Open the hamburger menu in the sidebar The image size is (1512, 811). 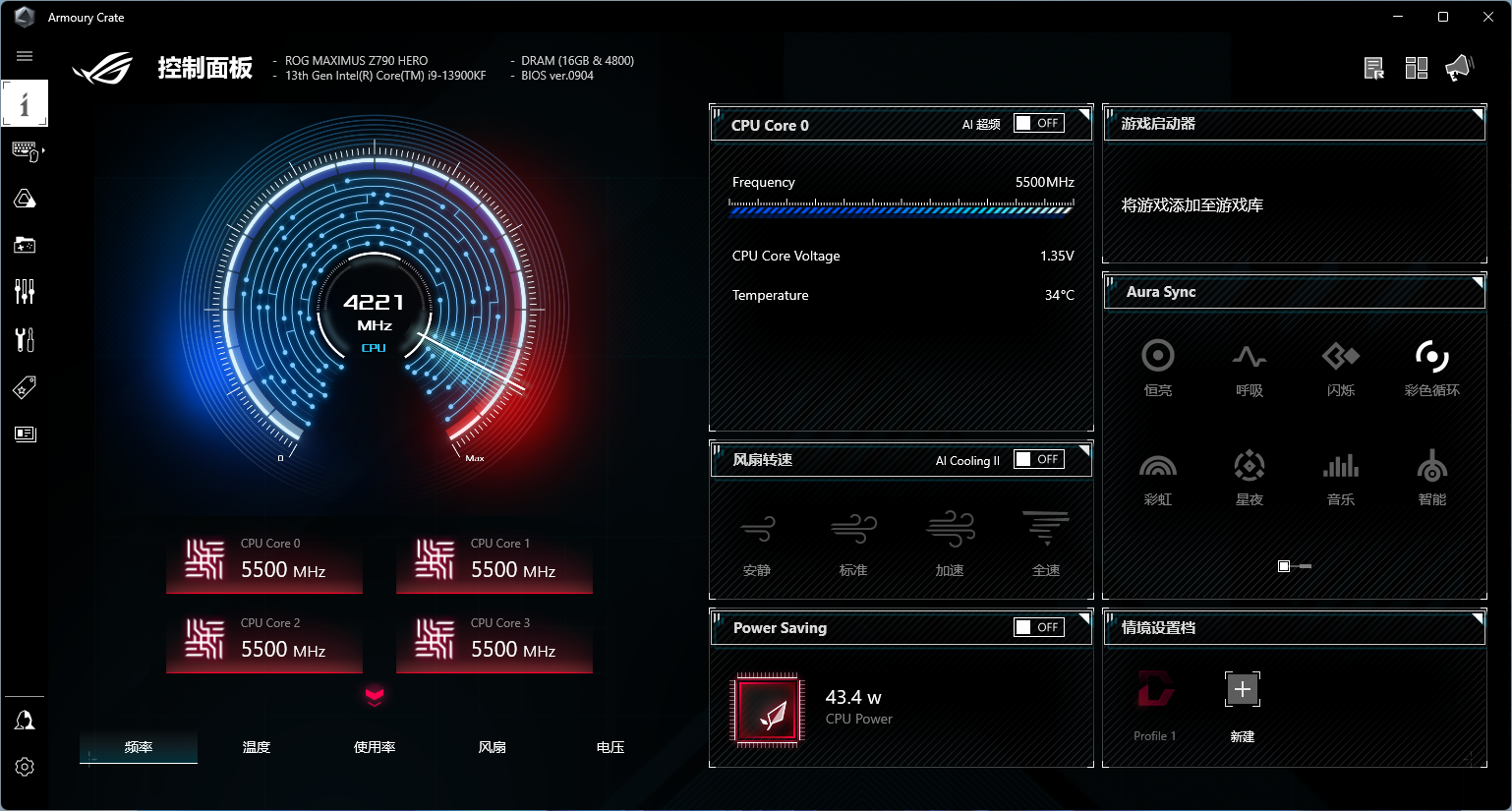click(25, 56)
